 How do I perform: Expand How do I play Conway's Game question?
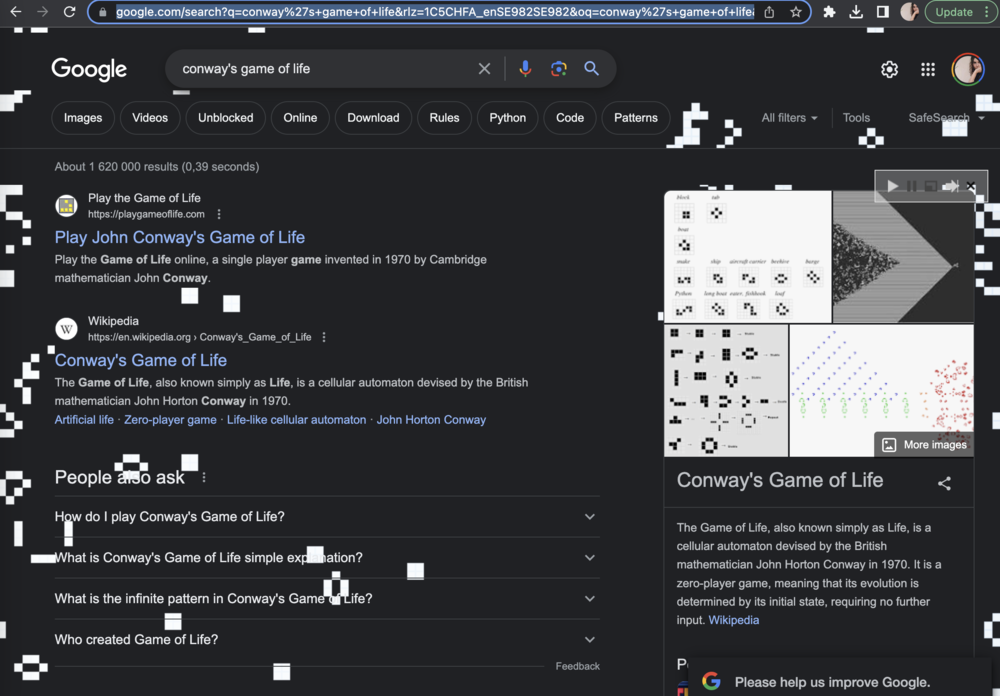[327, 517]
